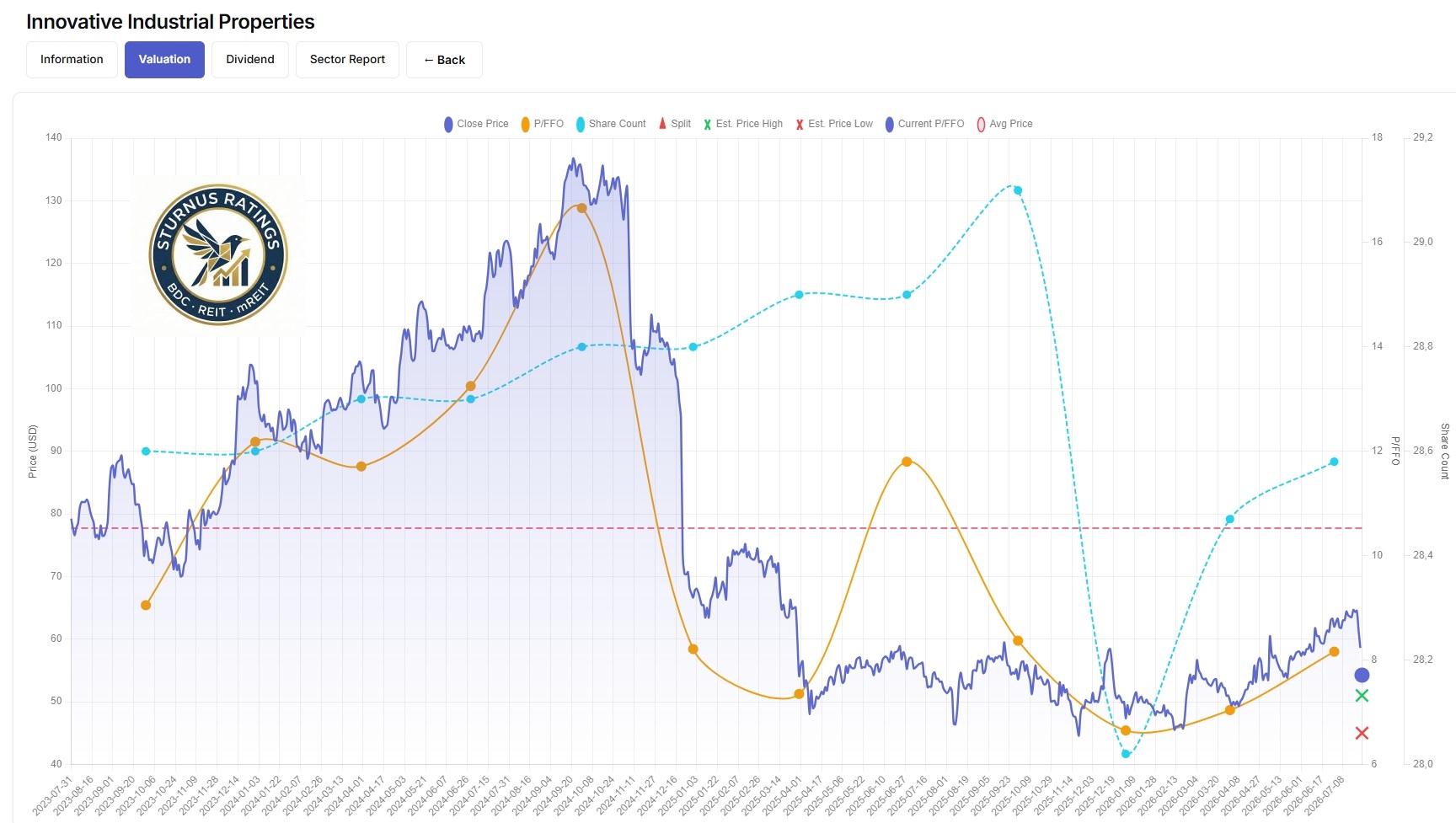Click the Innovative Industrial Properties title

[170, 22]
